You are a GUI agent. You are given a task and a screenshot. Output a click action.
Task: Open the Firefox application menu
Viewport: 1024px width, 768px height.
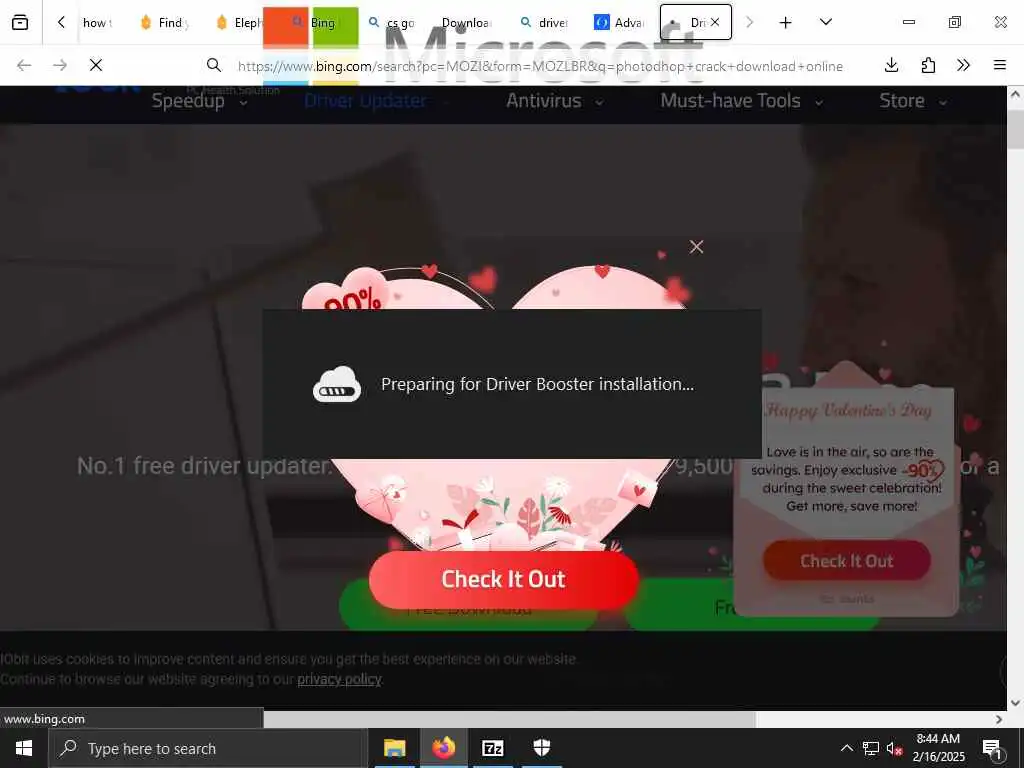pos(999,65)
